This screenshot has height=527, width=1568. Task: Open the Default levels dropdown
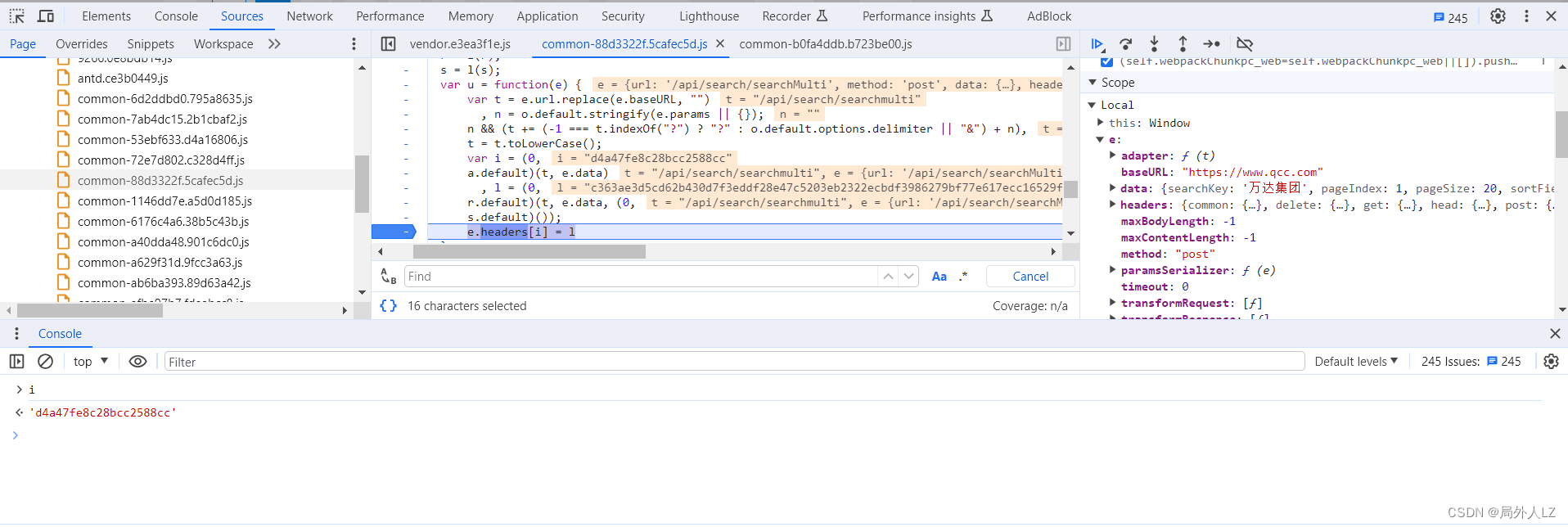click(1356, 362)
